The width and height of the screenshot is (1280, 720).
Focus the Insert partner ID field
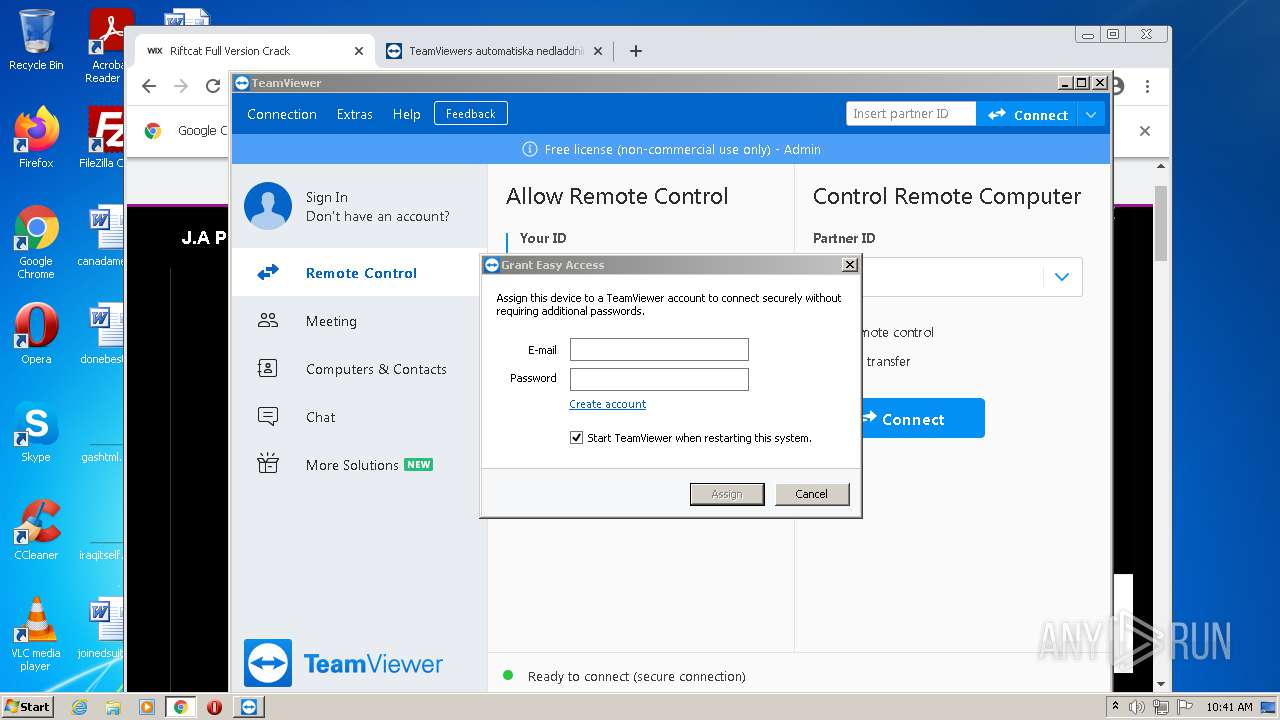[x=910, y=114]
